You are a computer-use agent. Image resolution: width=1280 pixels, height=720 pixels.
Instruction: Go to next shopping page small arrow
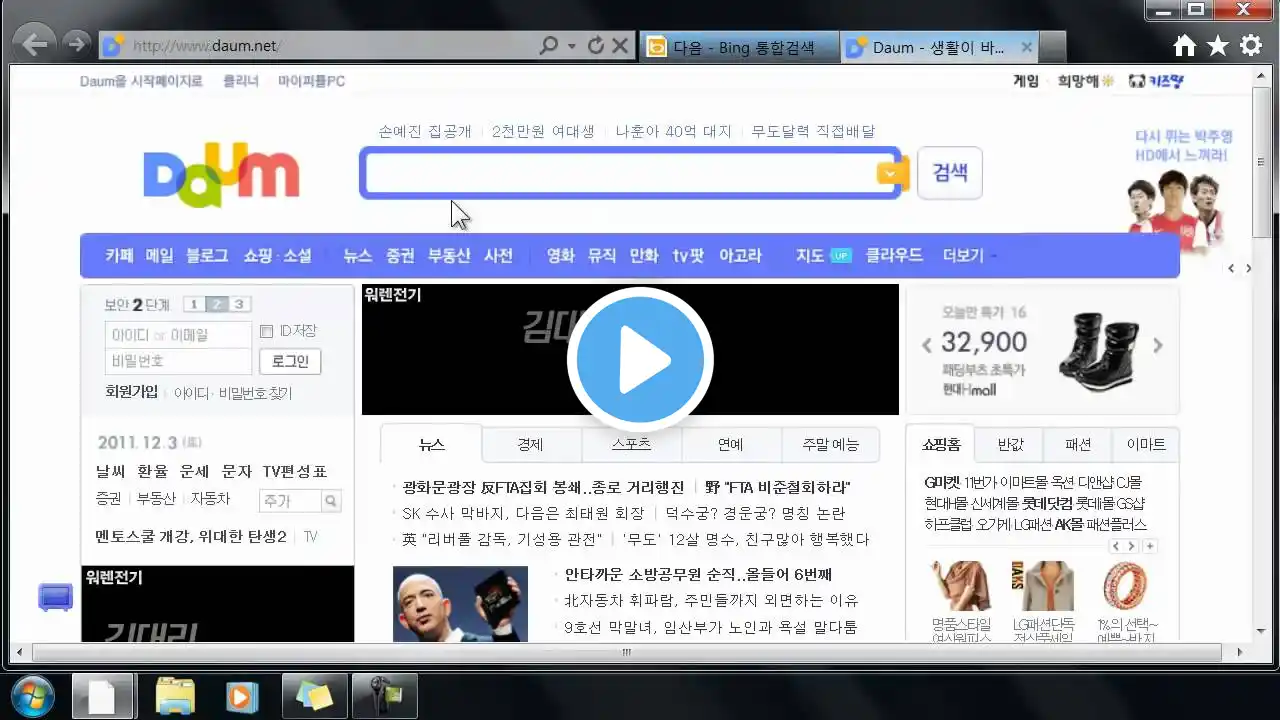[1131, 547]
